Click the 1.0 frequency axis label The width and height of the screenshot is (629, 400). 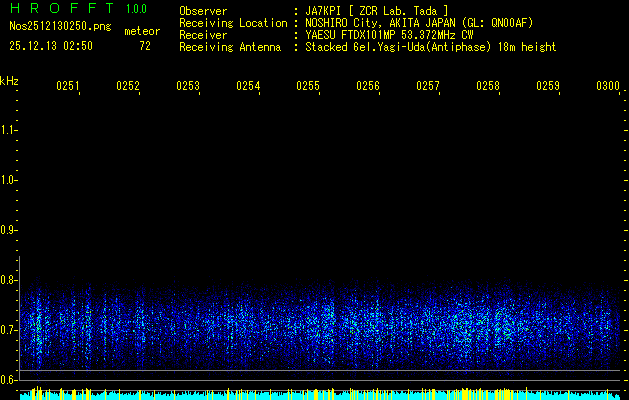coord(9,180)
